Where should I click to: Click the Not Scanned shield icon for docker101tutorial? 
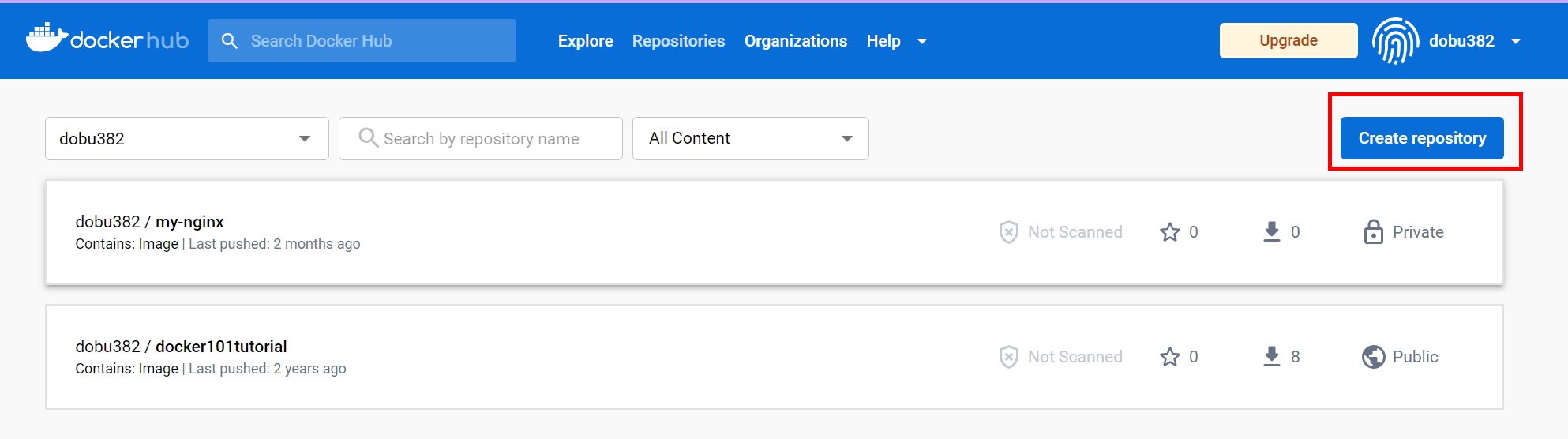point(1008,357)
